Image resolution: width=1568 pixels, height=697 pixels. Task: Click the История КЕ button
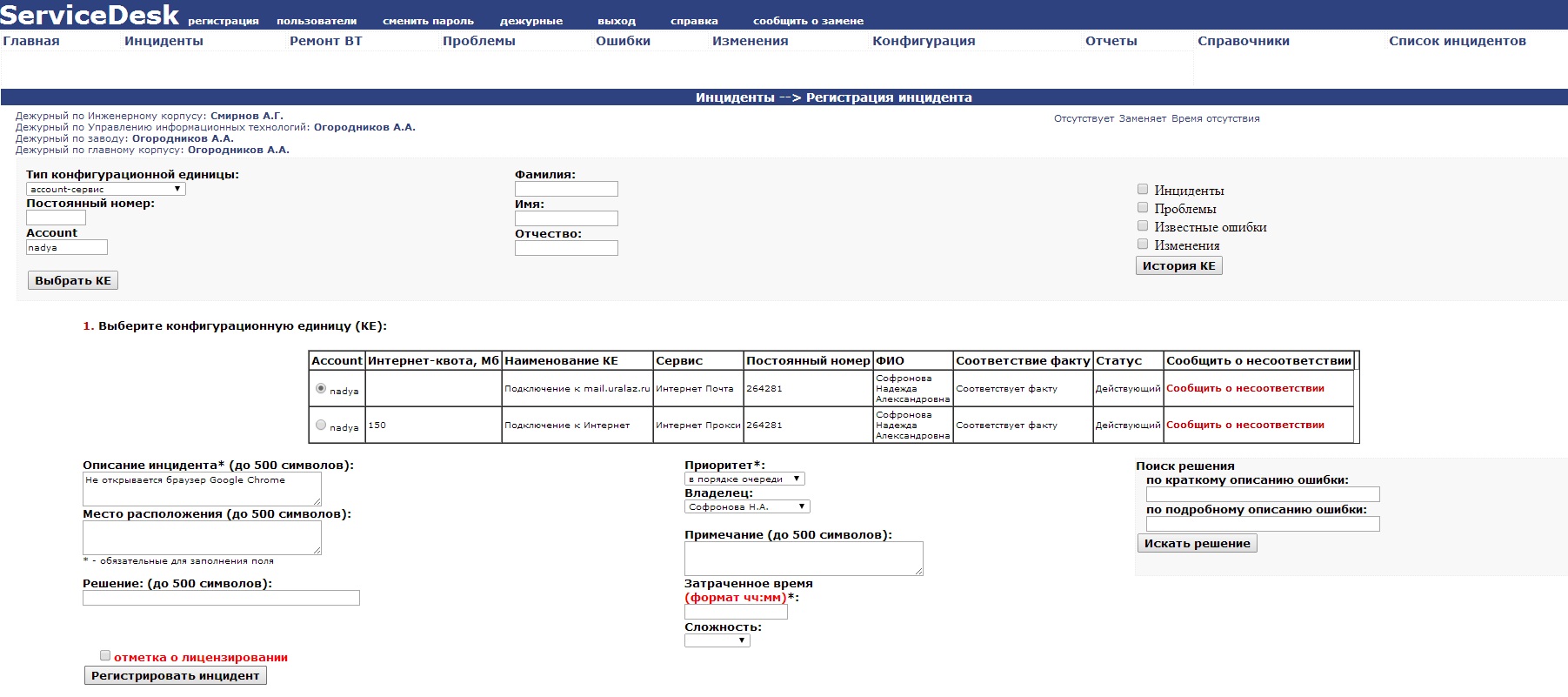(x=1179, y=265)
